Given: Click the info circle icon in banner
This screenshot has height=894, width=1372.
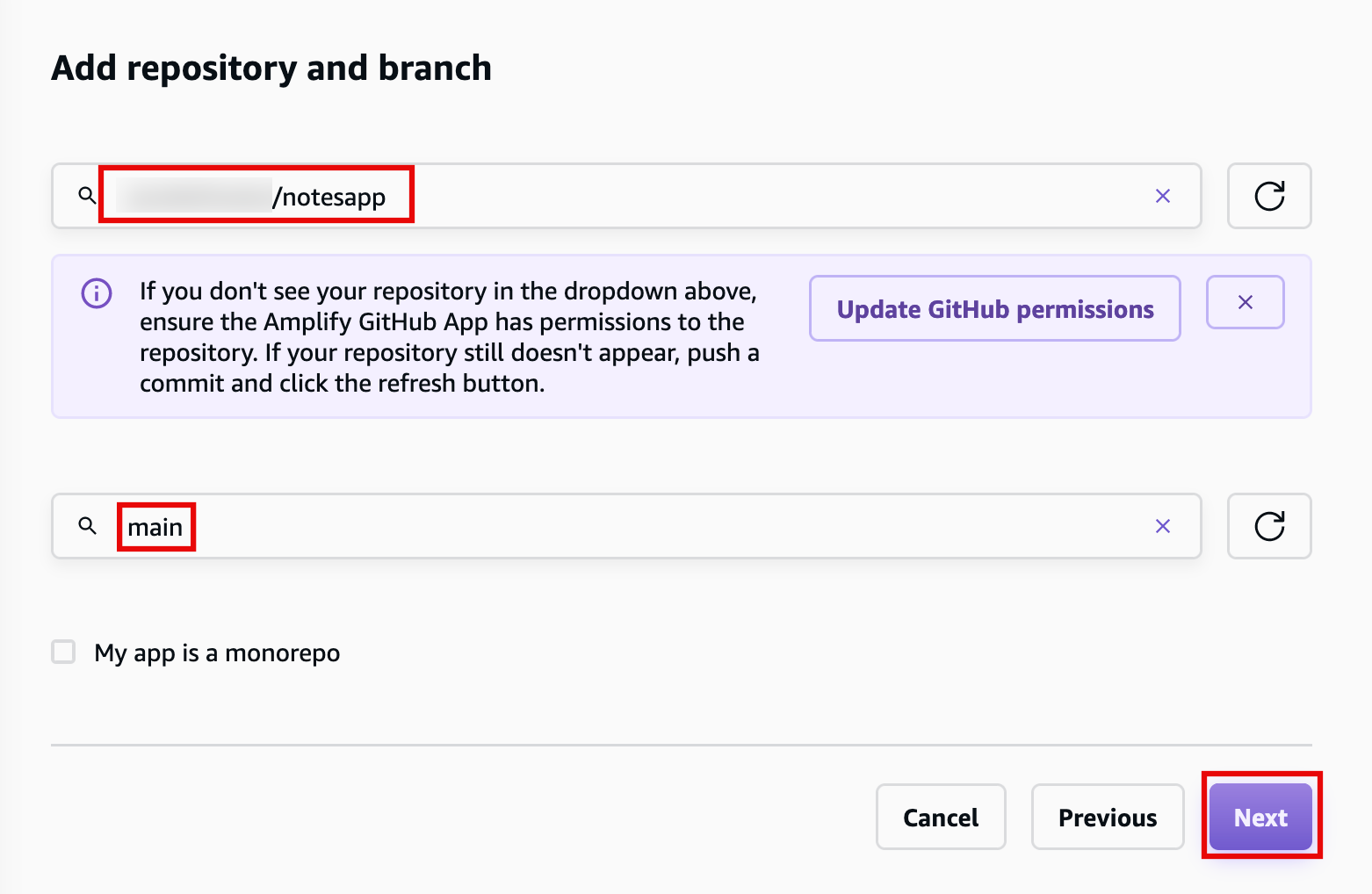Looking at the screenshot, I should (x=97, y=292).
